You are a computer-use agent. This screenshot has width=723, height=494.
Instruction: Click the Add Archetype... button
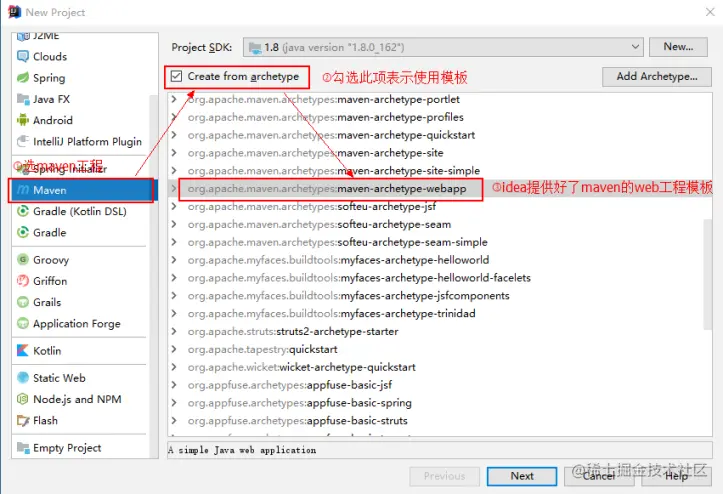click(x=657, y=77)
